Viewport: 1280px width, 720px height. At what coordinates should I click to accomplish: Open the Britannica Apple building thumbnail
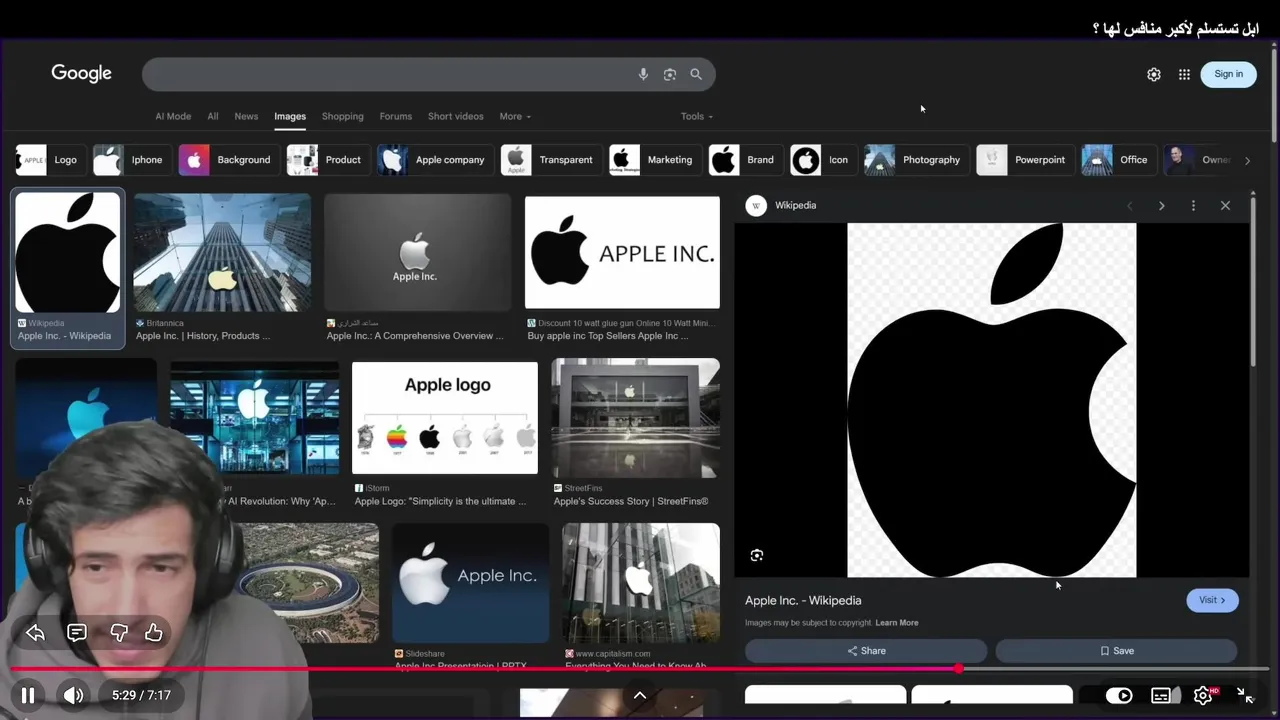click(x=222, y=252)
